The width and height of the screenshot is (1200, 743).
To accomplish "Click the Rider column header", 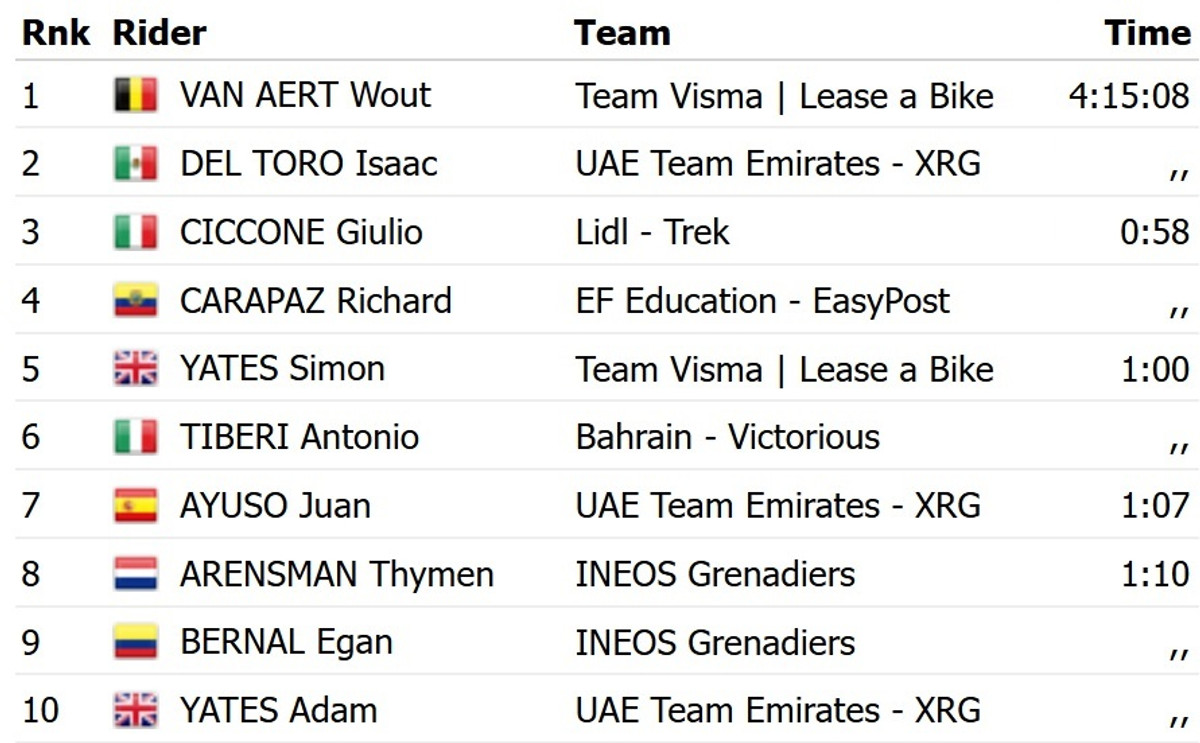I will pyautogui.click(x=159, y=33).
